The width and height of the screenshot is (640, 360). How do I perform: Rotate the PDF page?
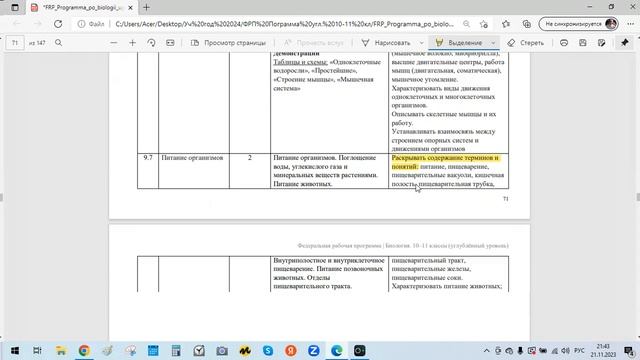coord(151,43)
